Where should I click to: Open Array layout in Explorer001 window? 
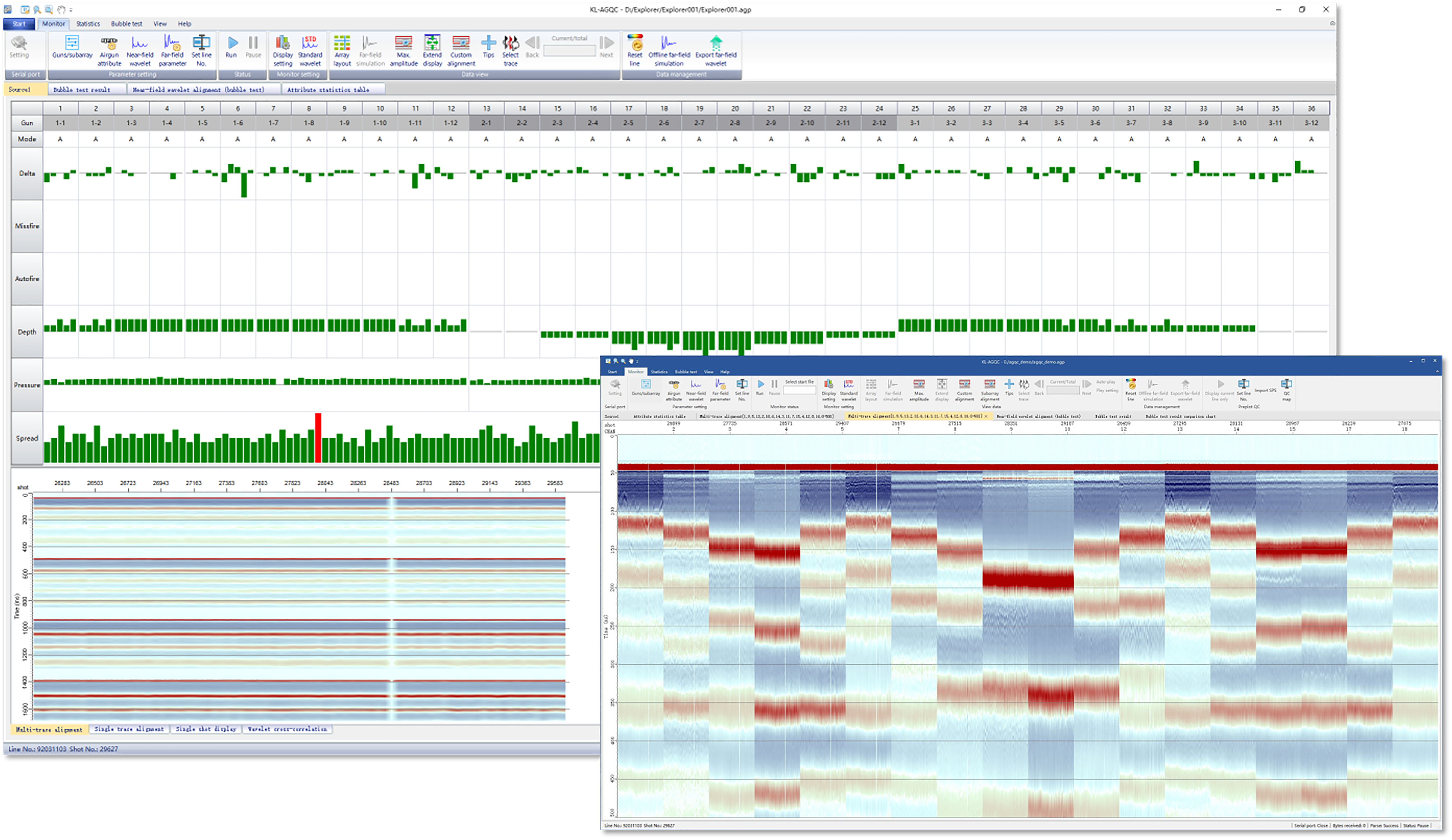click(x=342, y=51)
